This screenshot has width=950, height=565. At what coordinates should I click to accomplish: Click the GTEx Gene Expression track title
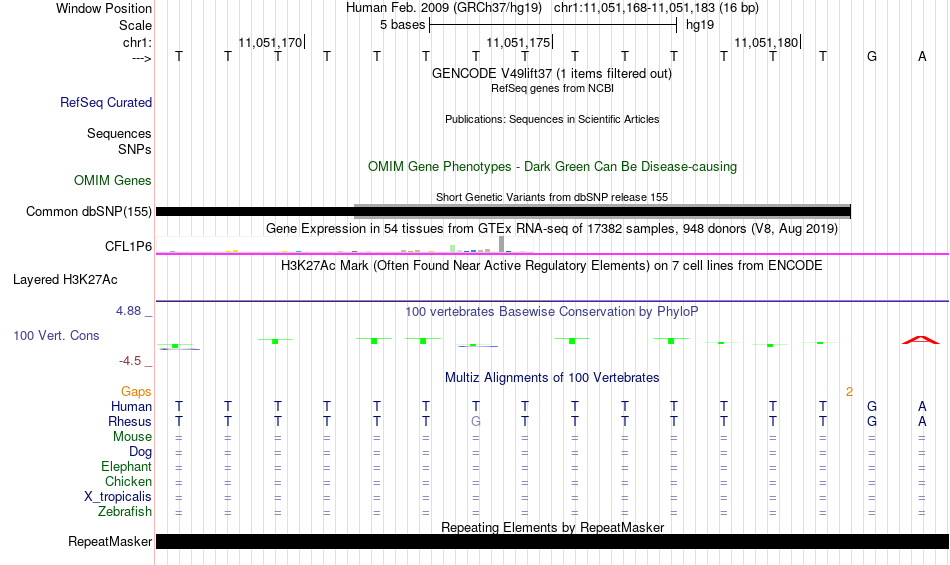[x=552, y=228]
